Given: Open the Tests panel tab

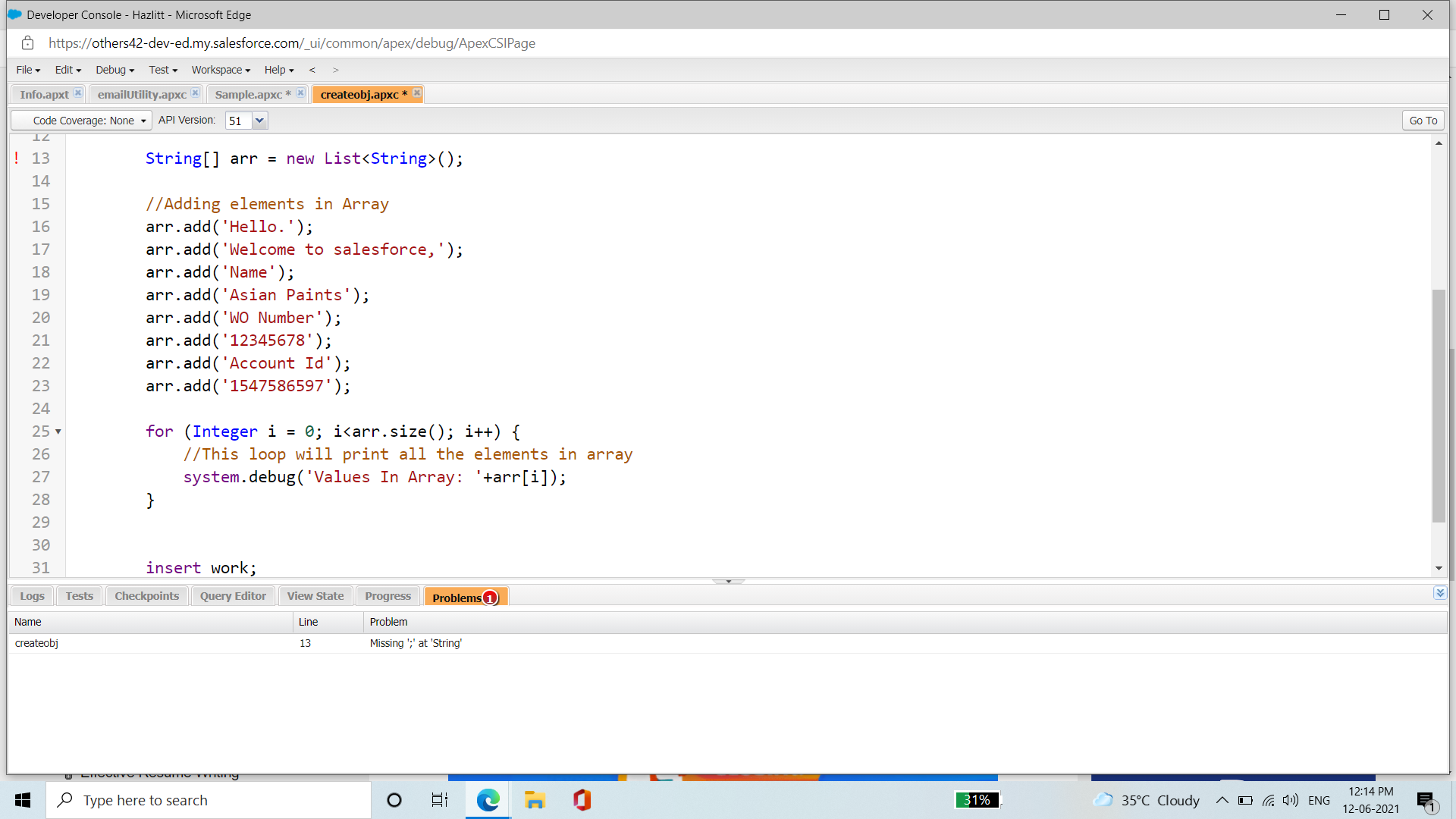Looking at the screenshot, I should tap(79, 595).
